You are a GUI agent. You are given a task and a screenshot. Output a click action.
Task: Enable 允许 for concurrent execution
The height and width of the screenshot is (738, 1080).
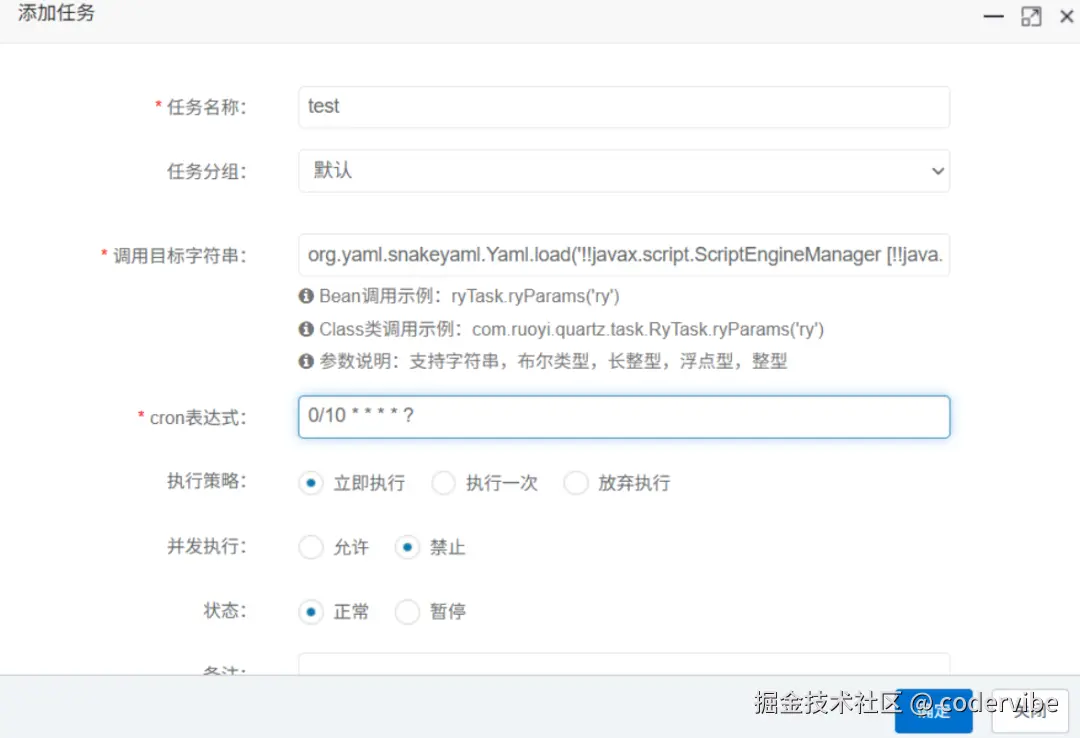311,547
